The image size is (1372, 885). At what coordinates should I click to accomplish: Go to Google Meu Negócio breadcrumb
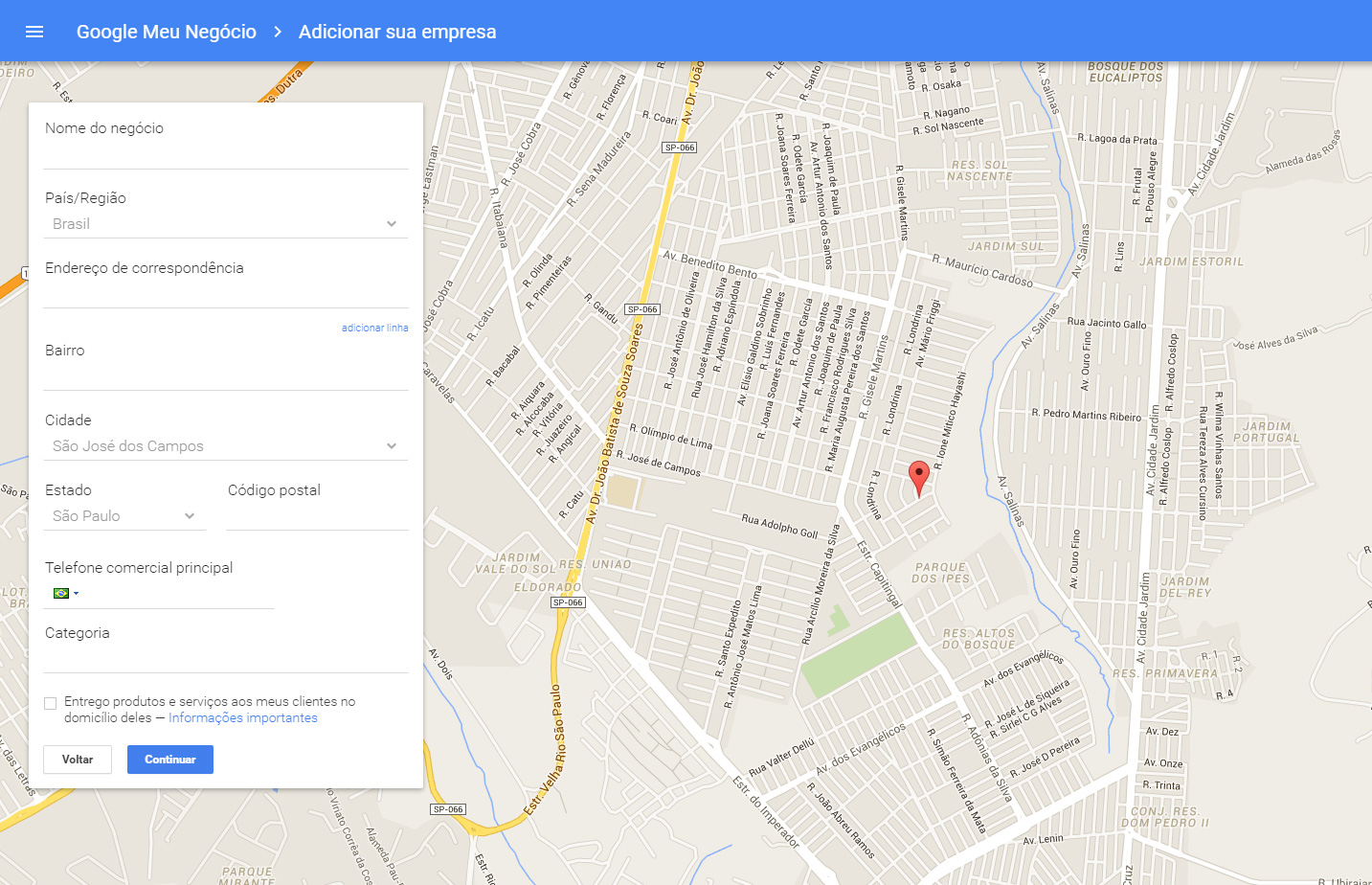click(x=167, y=32)
